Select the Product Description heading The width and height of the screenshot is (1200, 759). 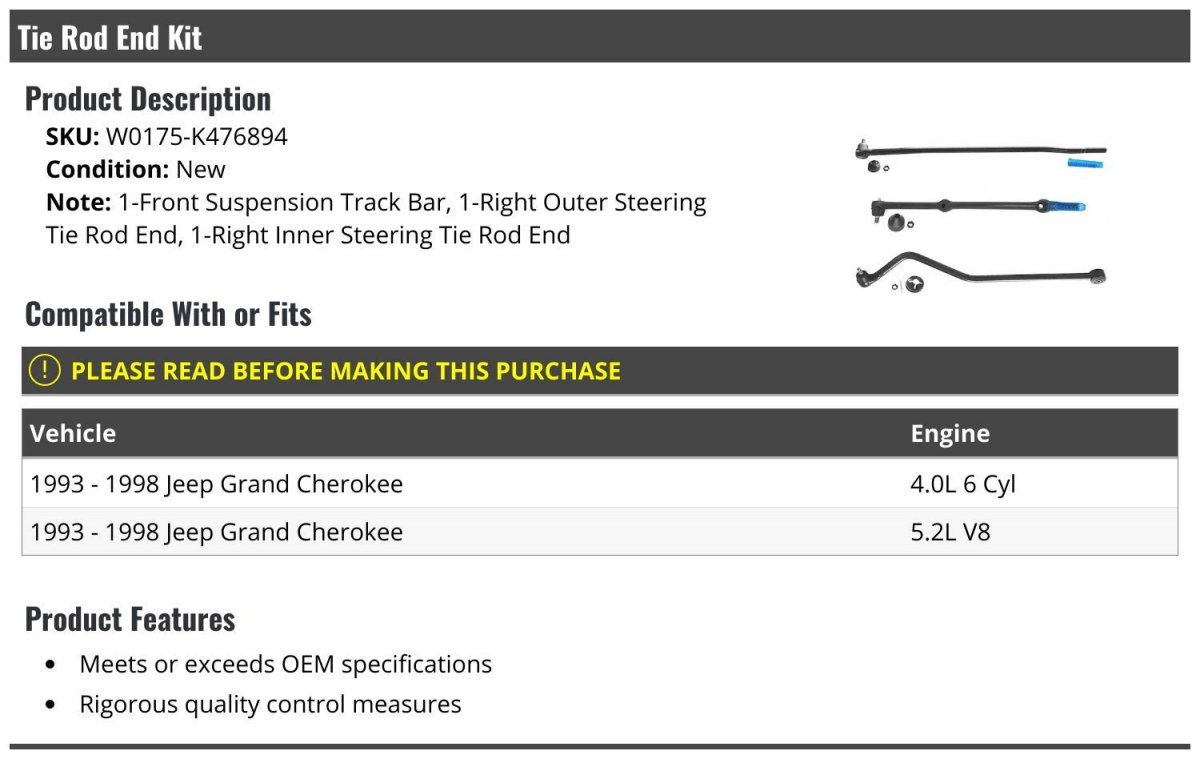pyautogui.click(x=148, y=99)
